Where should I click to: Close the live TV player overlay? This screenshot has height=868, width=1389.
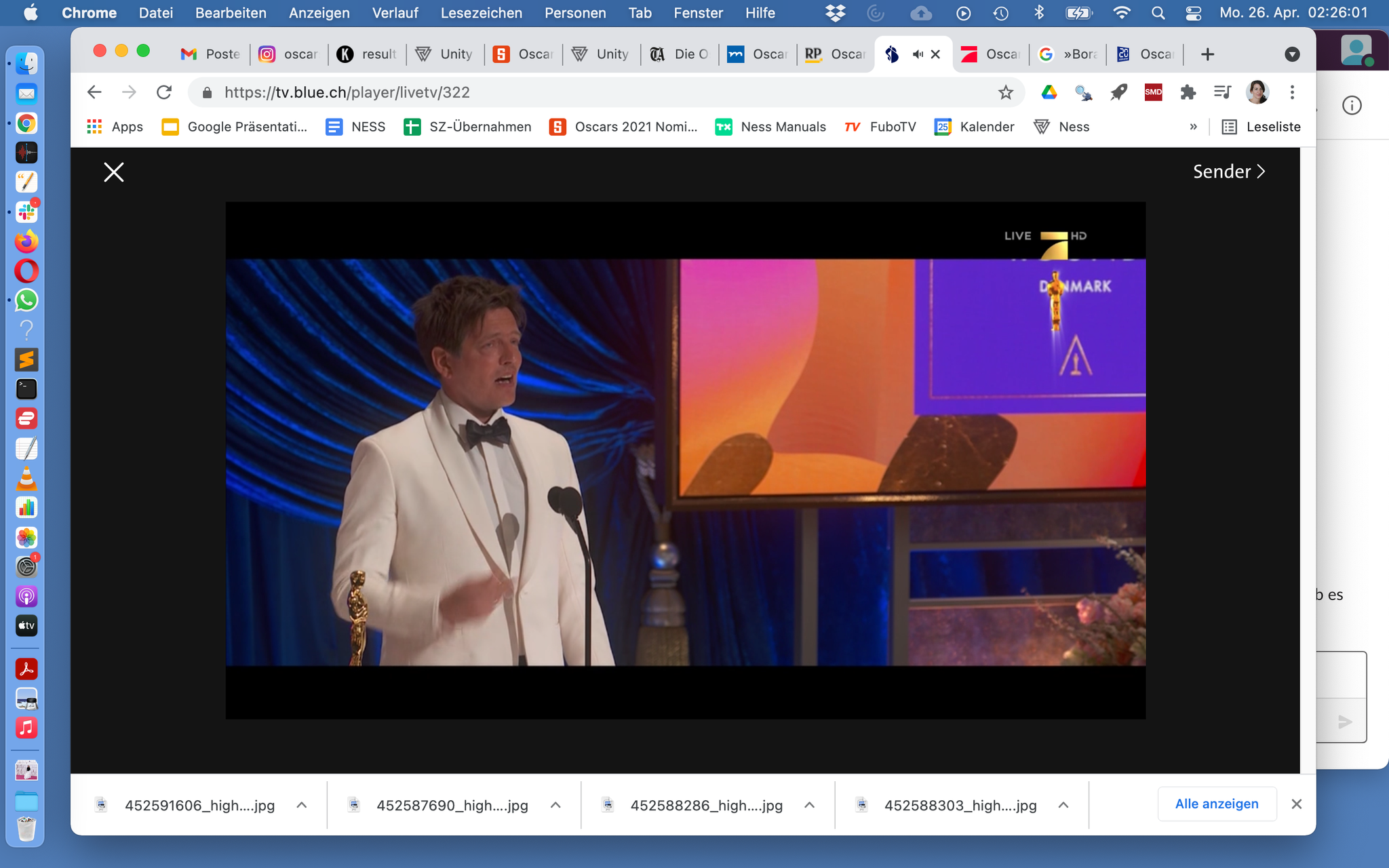(x=113, y=172)
